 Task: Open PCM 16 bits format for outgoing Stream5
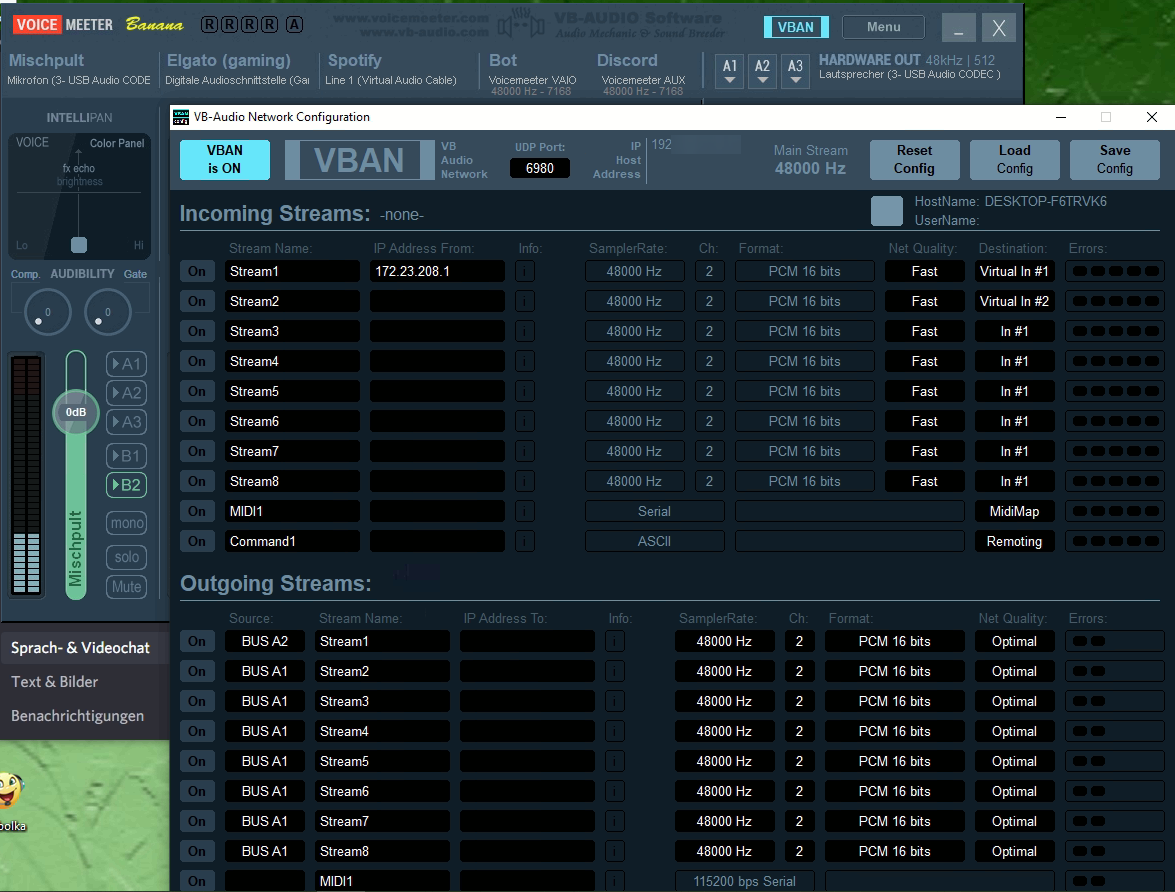895,762
